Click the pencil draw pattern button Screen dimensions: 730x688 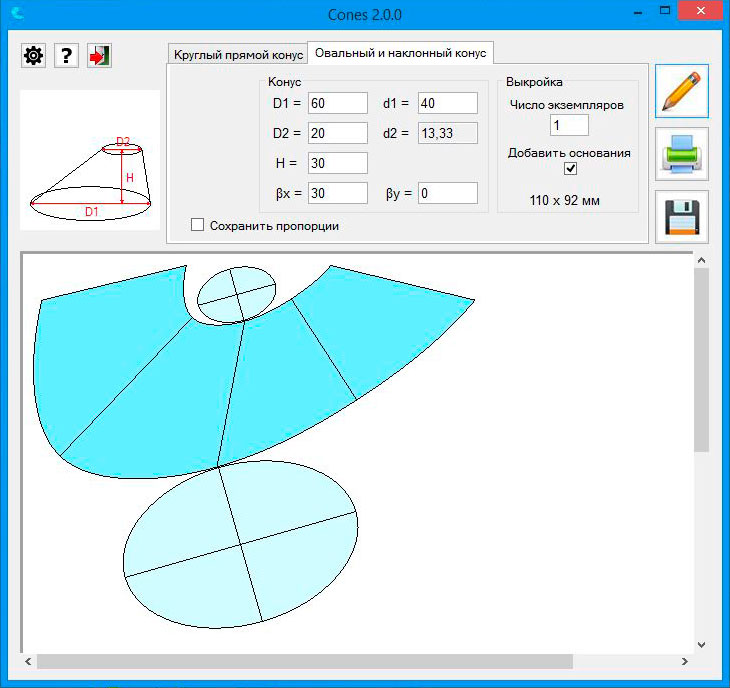click(x=682, y=91)
